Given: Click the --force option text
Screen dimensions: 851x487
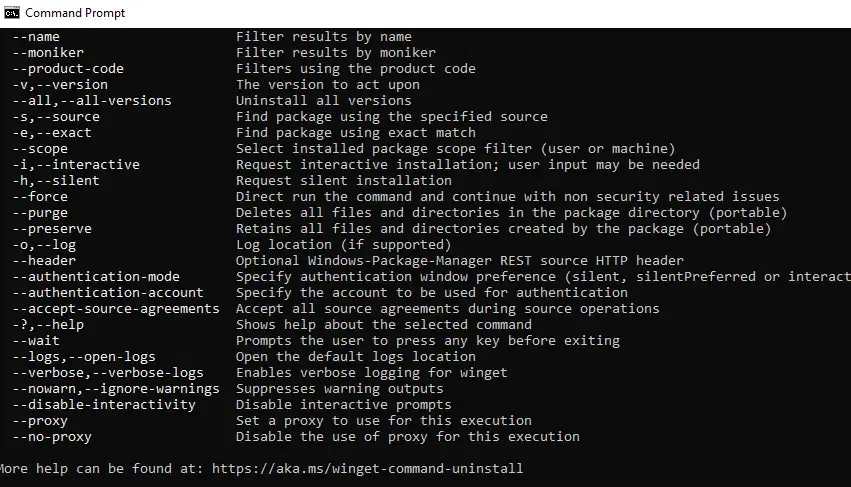Looking at the screenshot, I should [x=40, y=197].
